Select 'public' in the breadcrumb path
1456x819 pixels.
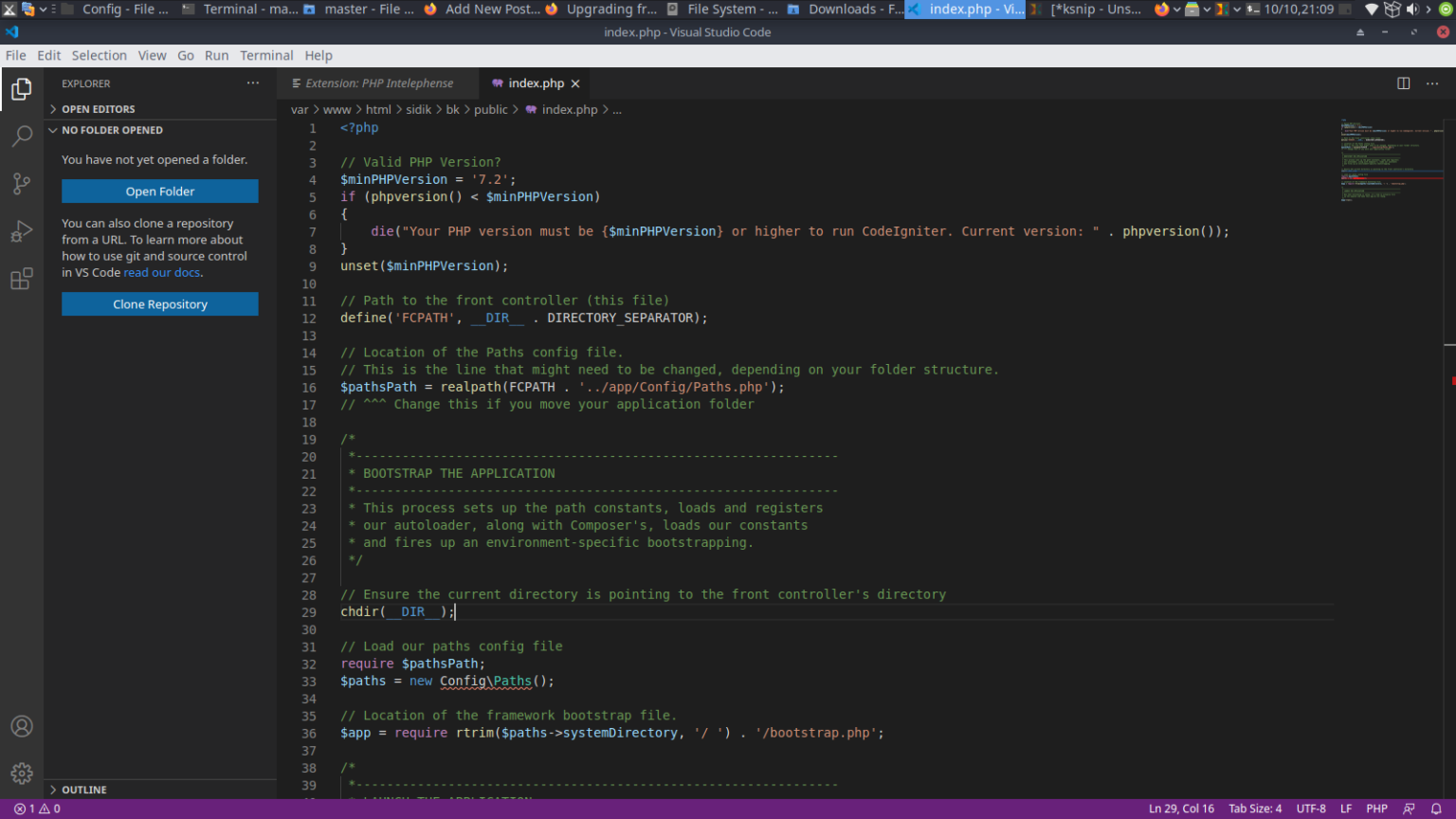(491, 109)
